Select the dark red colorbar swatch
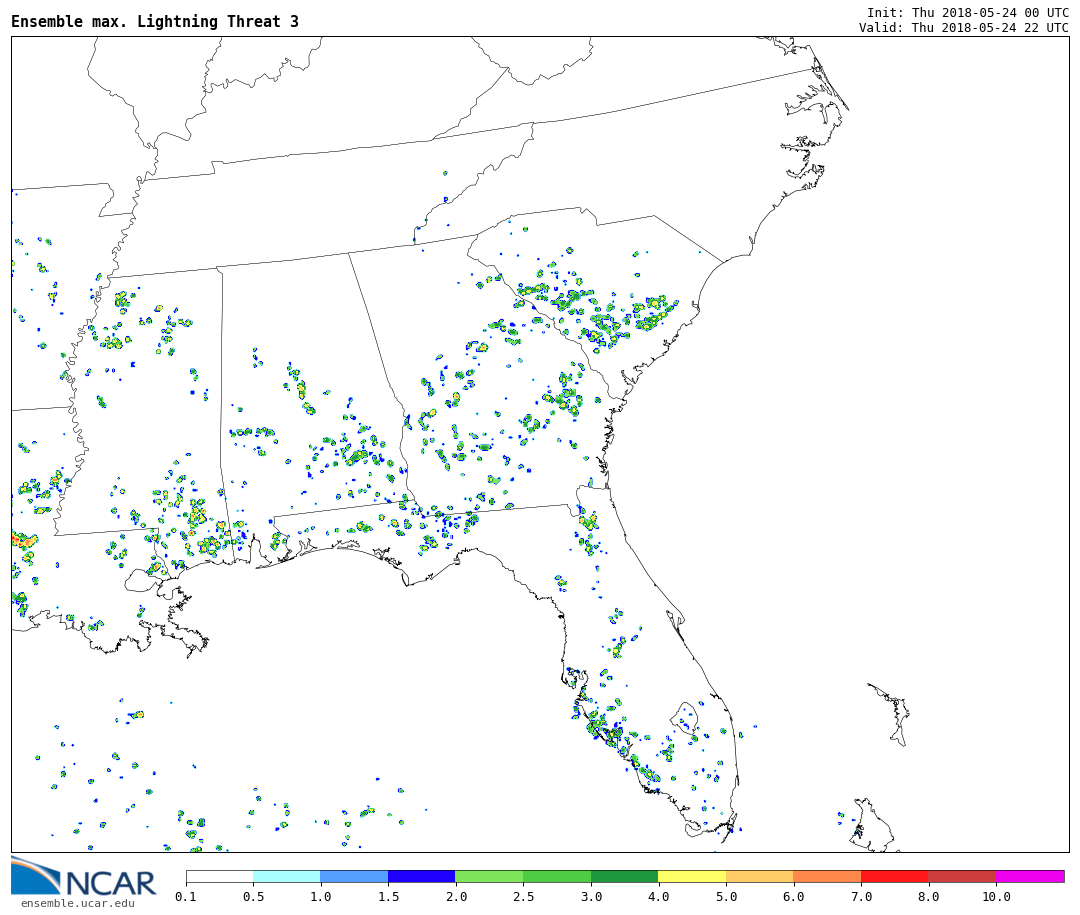Image resolution: width=1080 pixels, height=915 pixels. tap(962, 876)
